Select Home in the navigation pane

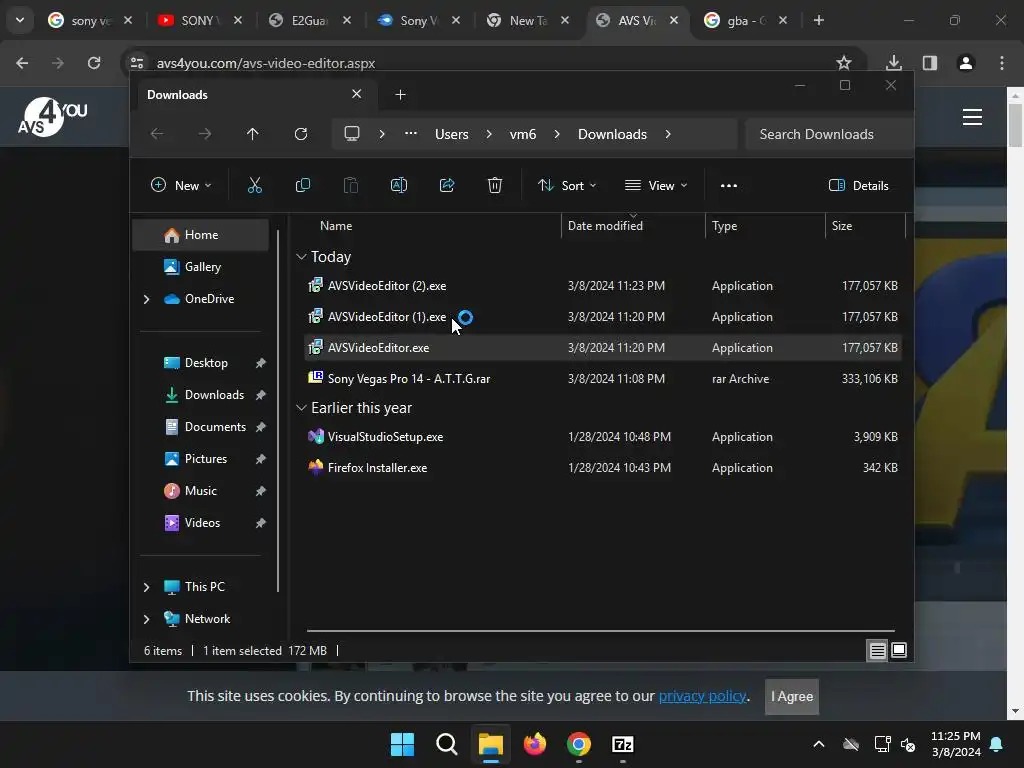(200, 235)
